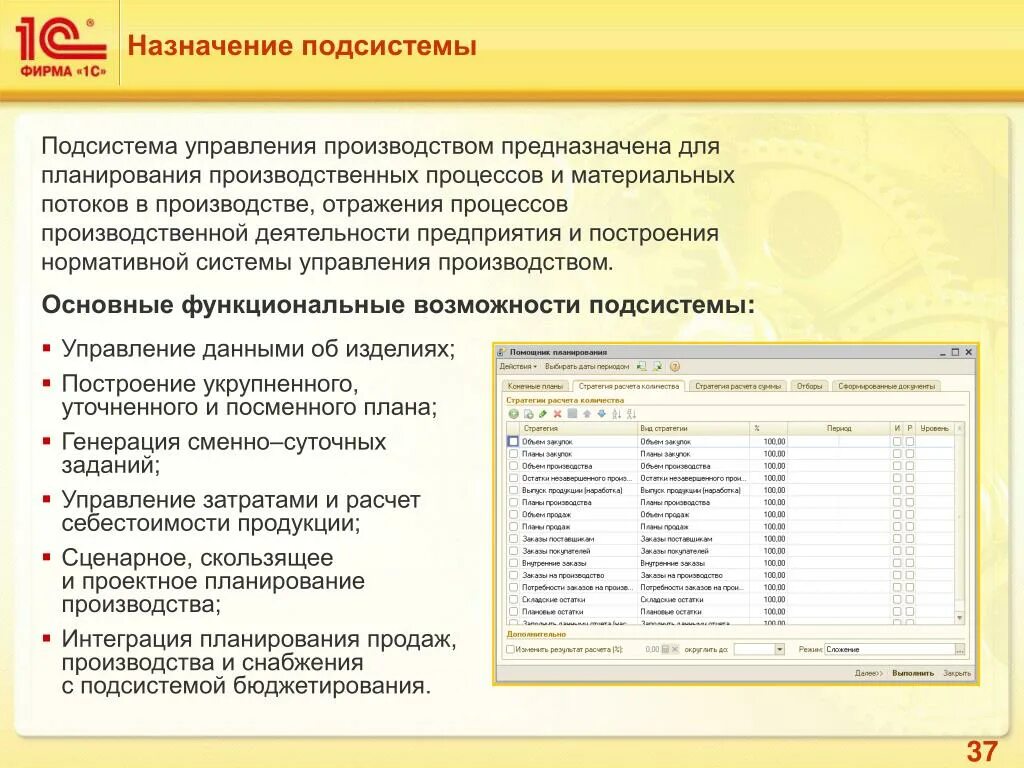The width and height of the screenshot is (1024, 768).
Task: Open the 'Стратегия расчета суммы' tab
Action: pos(737,387)
